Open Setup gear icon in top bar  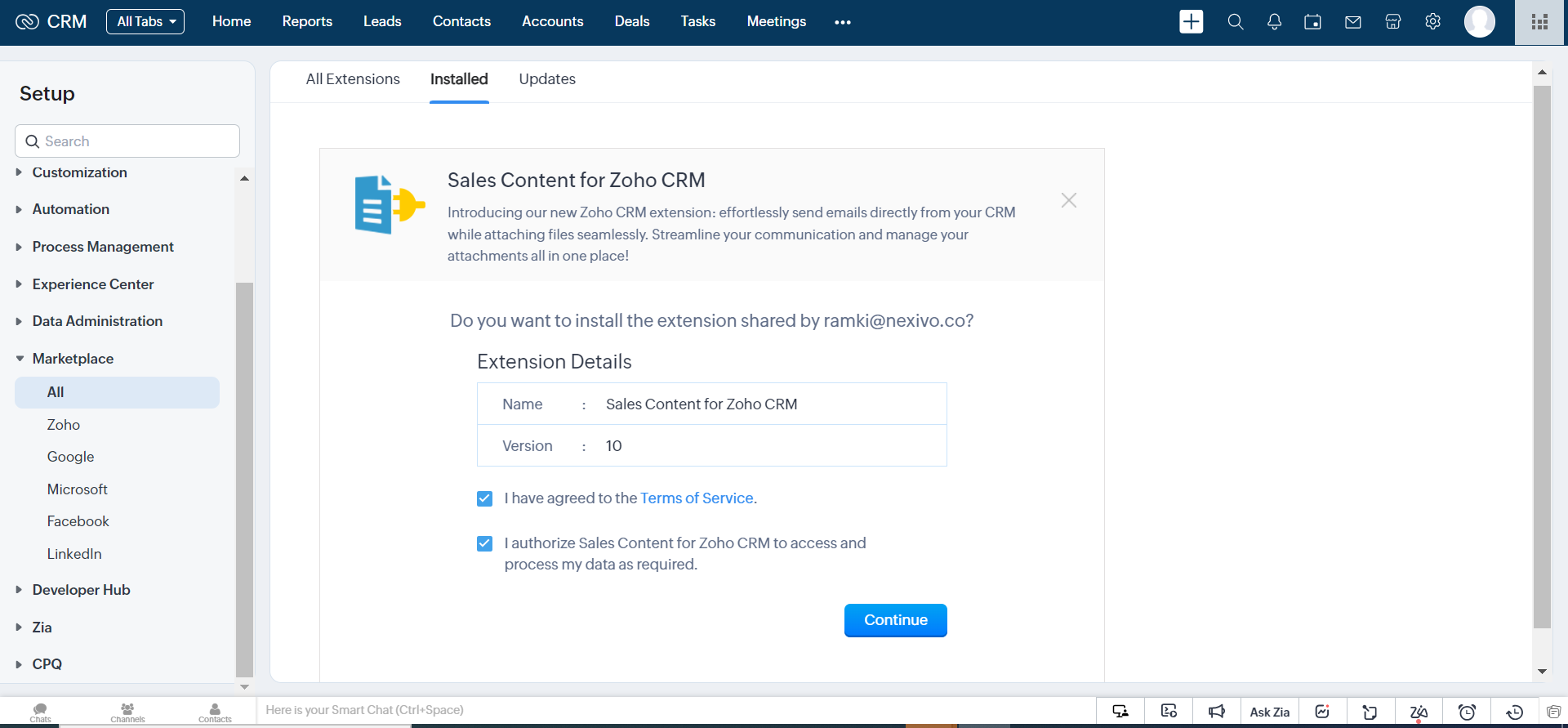pos(1433,22)
